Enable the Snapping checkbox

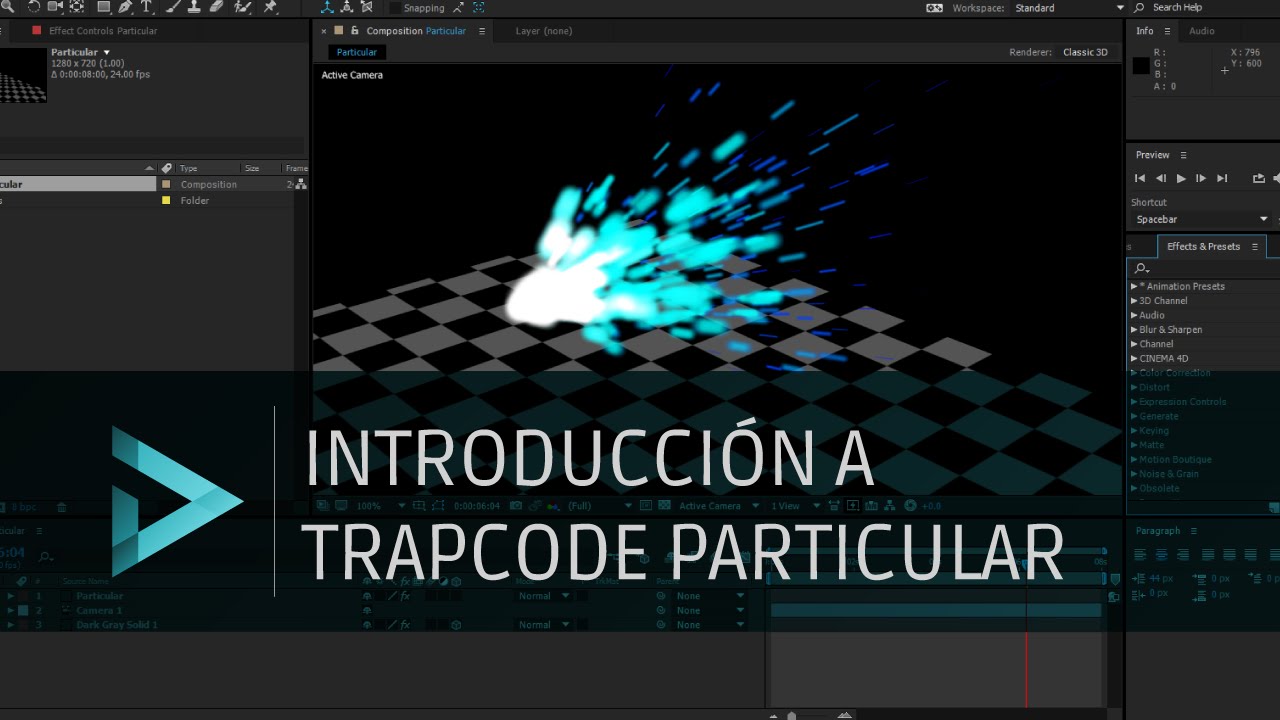(394, 8)
